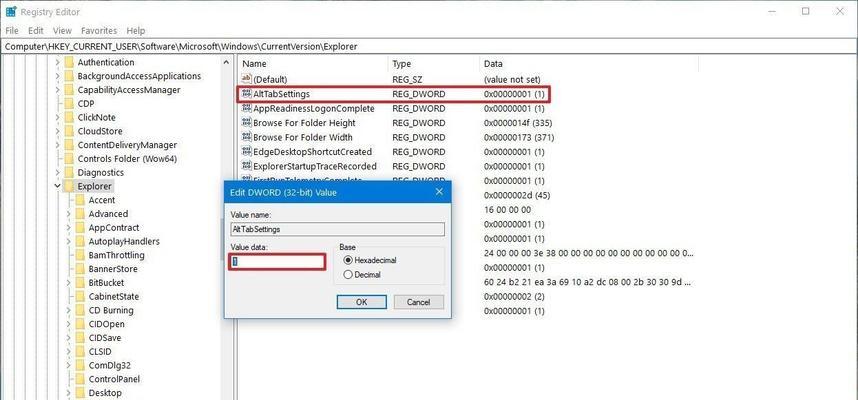The width and height of the screenshot is (858, 400).
Task: Click the Advanced folder icon
Action: click(x=80, y=214)
